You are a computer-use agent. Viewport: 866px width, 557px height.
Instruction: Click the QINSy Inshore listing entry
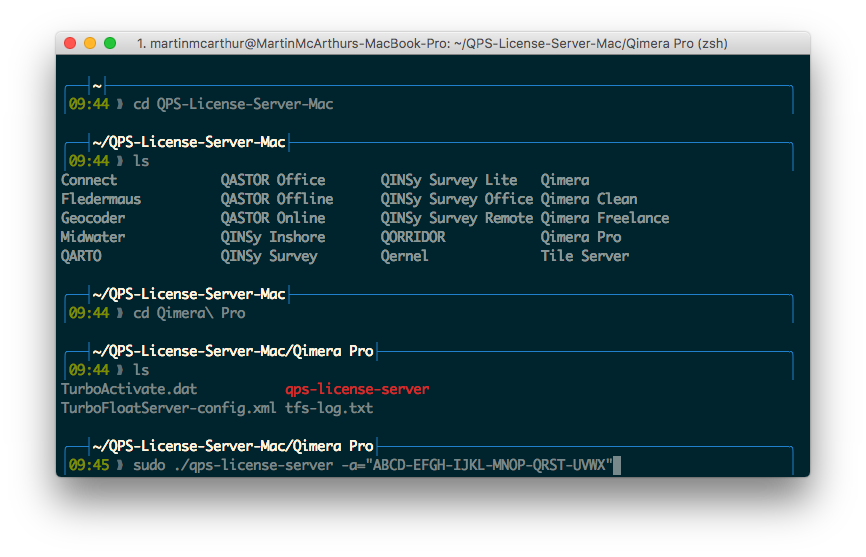click(272, 237)
